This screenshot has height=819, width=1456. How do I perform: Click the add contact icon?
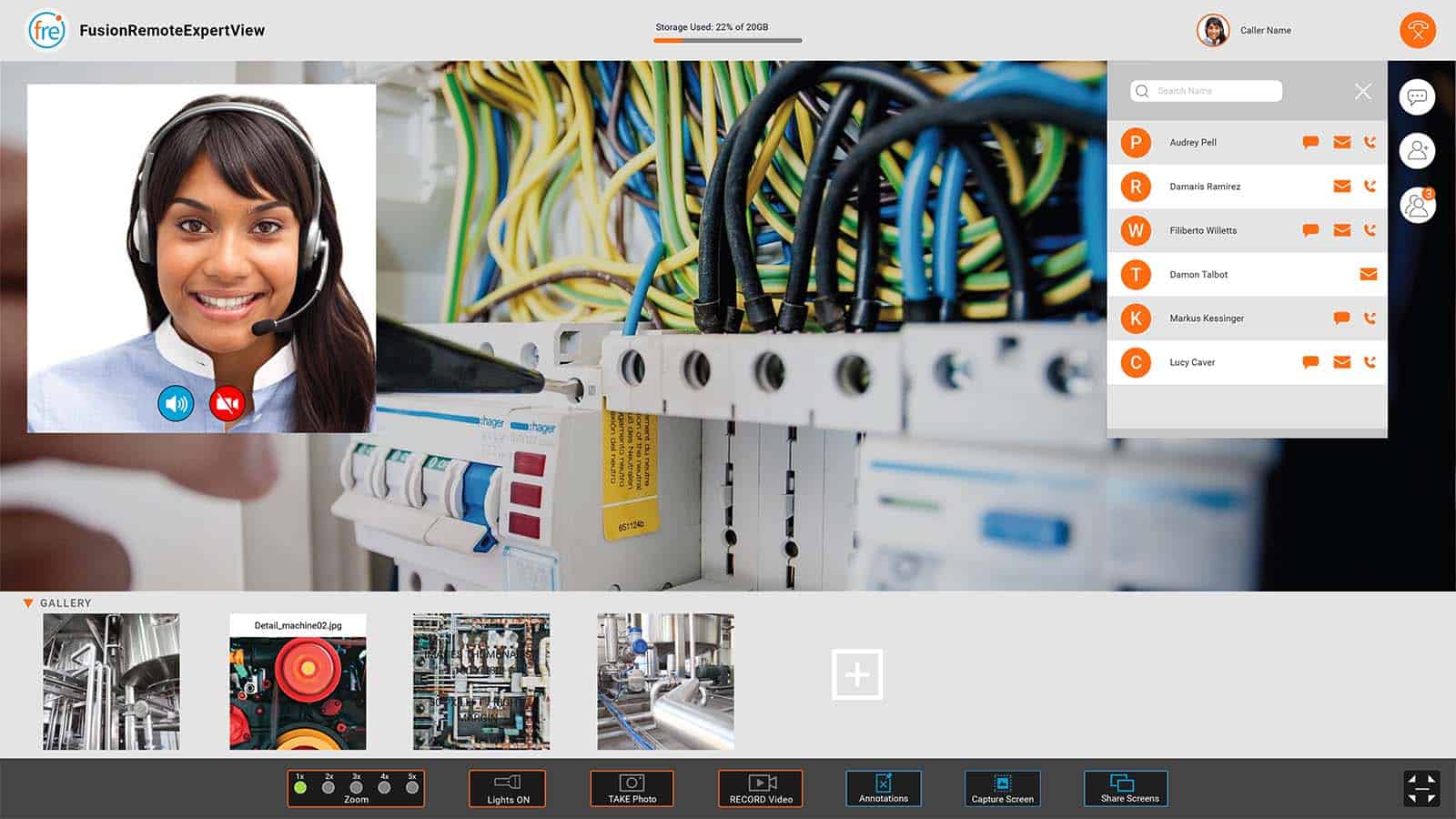click(x=1417, y=151)
